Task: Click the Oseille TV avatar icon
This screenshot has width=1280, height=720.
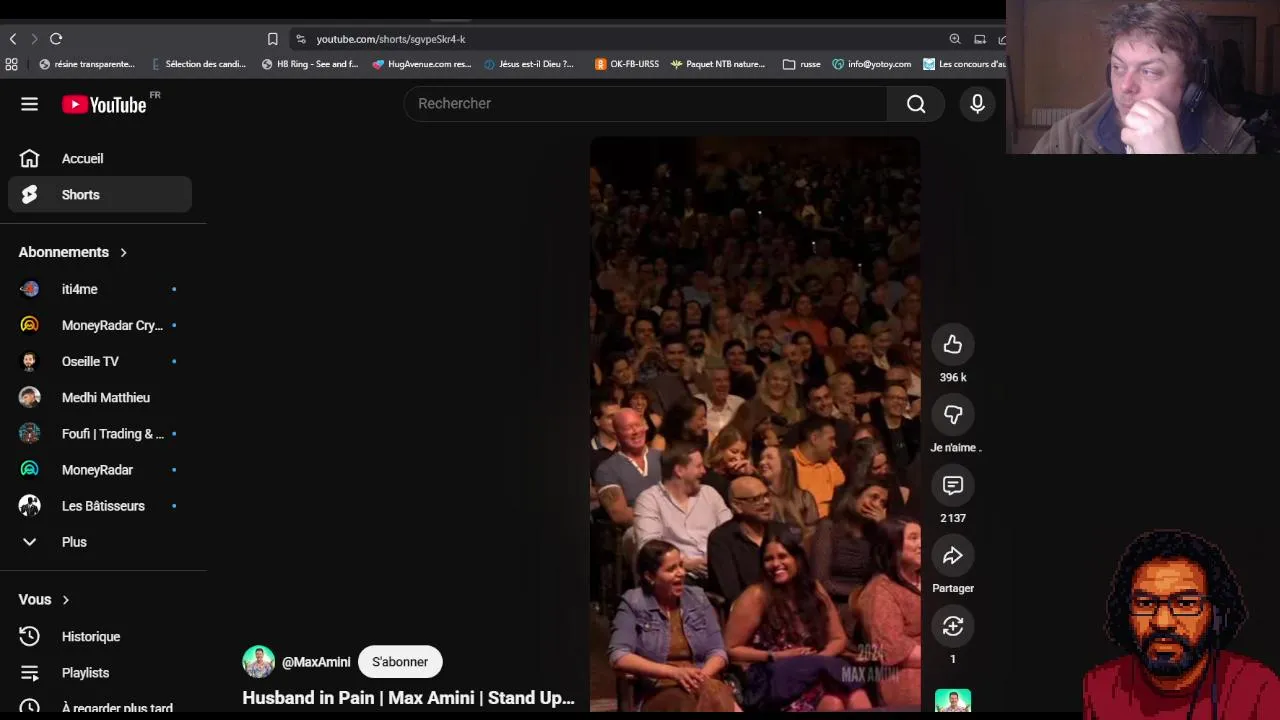Action: pyautogui.click(x=29, y=361)
